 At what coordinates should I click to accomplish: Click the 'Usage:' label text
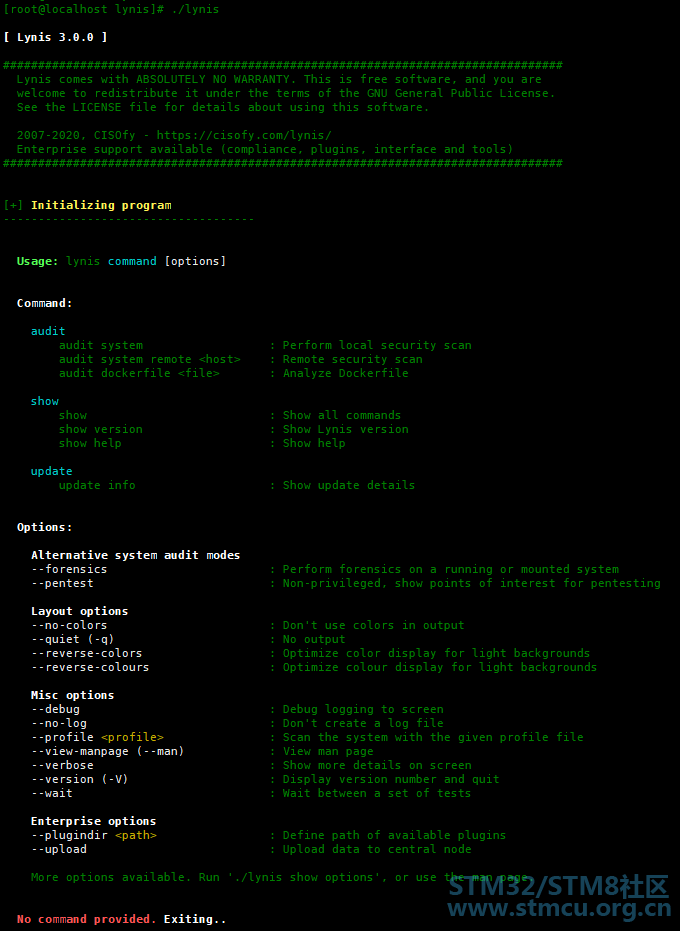click(x=37, y=261)
